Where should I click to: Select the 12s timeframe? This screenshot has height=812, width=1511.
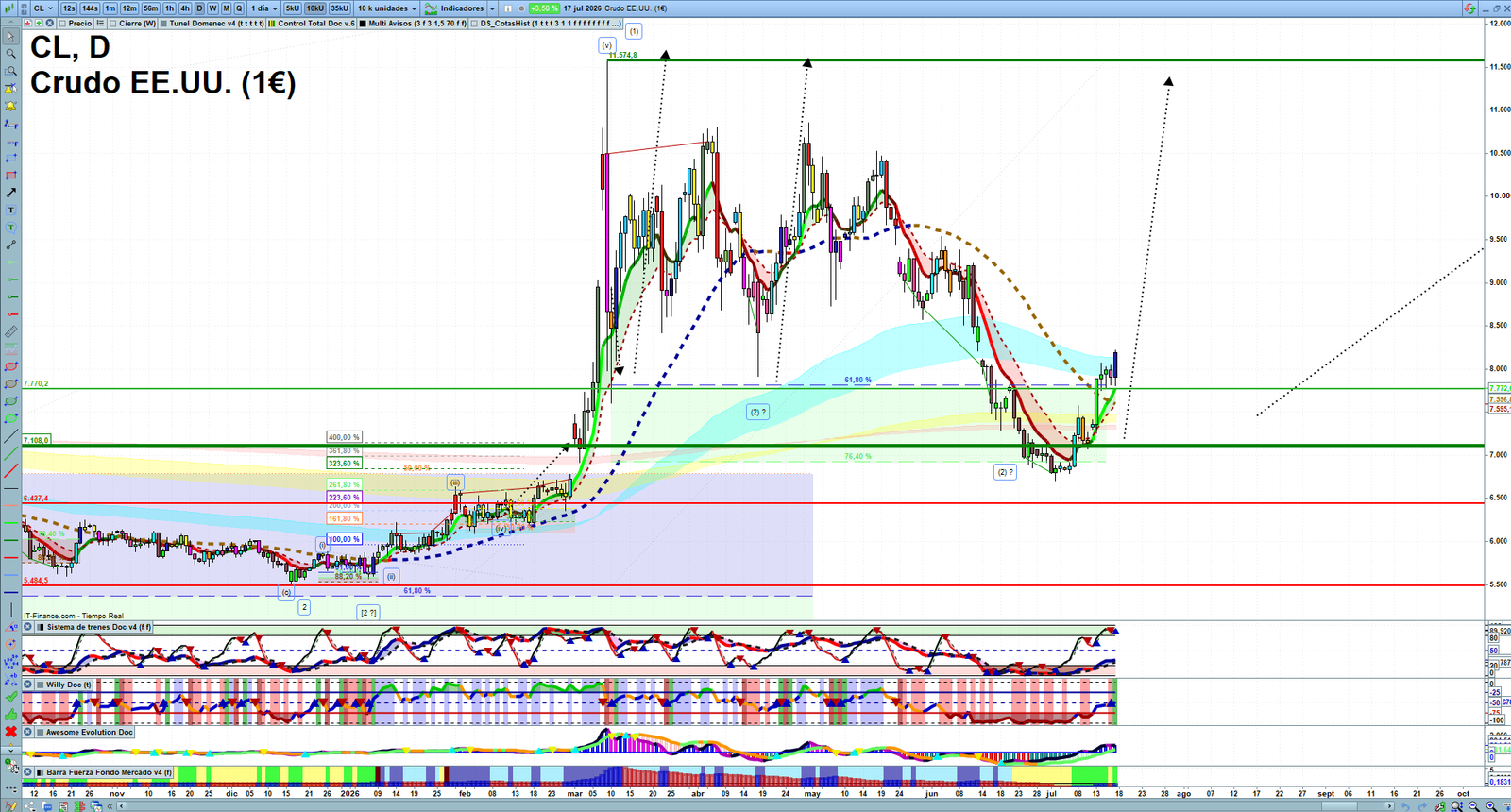tap(69, 8)
